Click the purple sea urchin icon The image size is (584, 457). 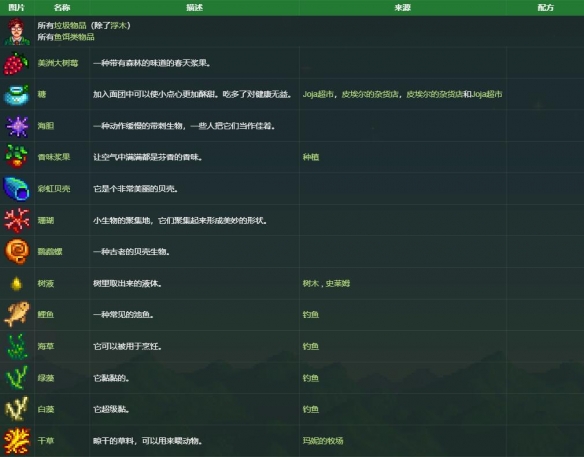[17, 126]
